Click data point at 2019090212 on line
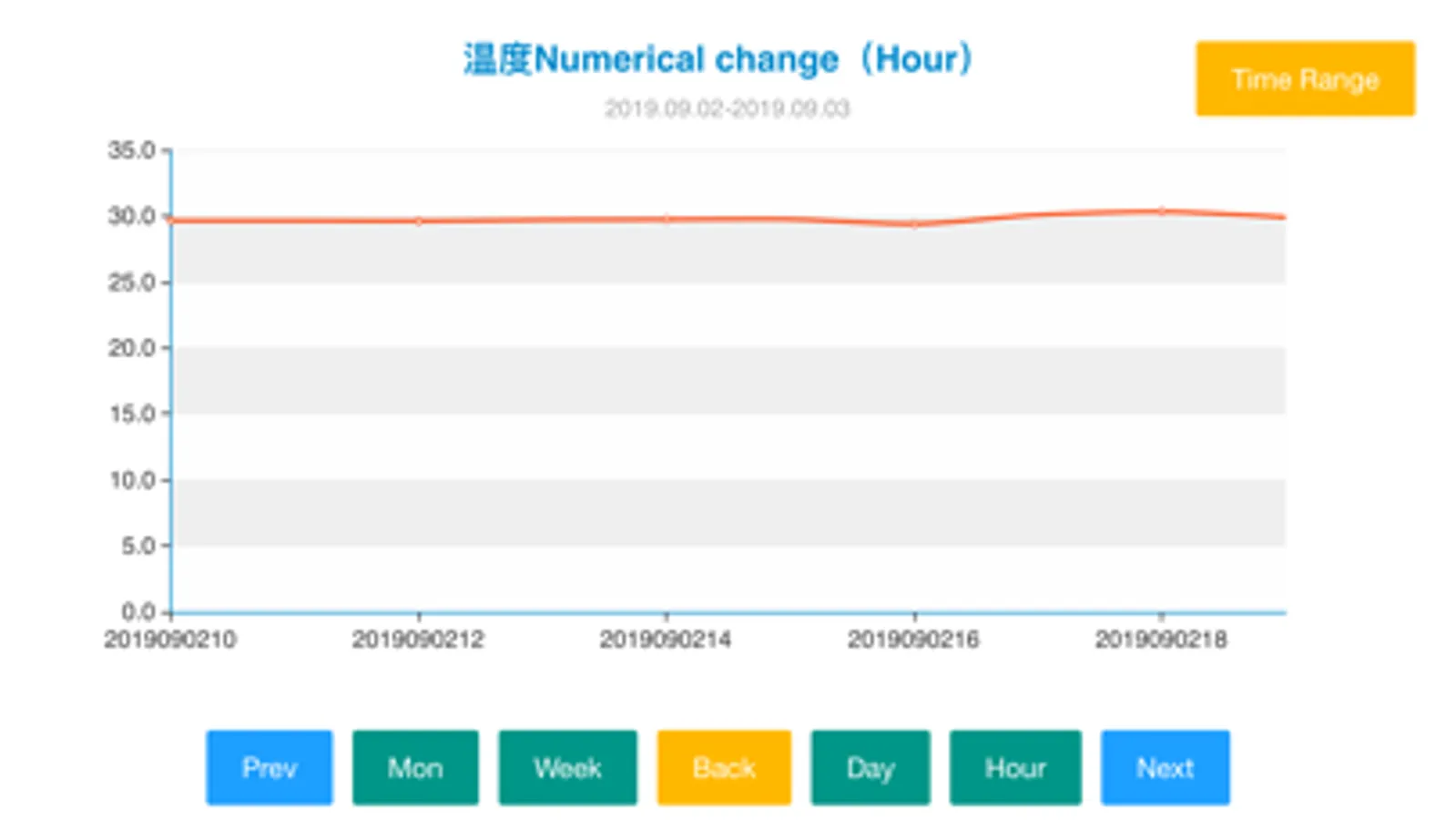1456x820 pixels. (419, 220)
